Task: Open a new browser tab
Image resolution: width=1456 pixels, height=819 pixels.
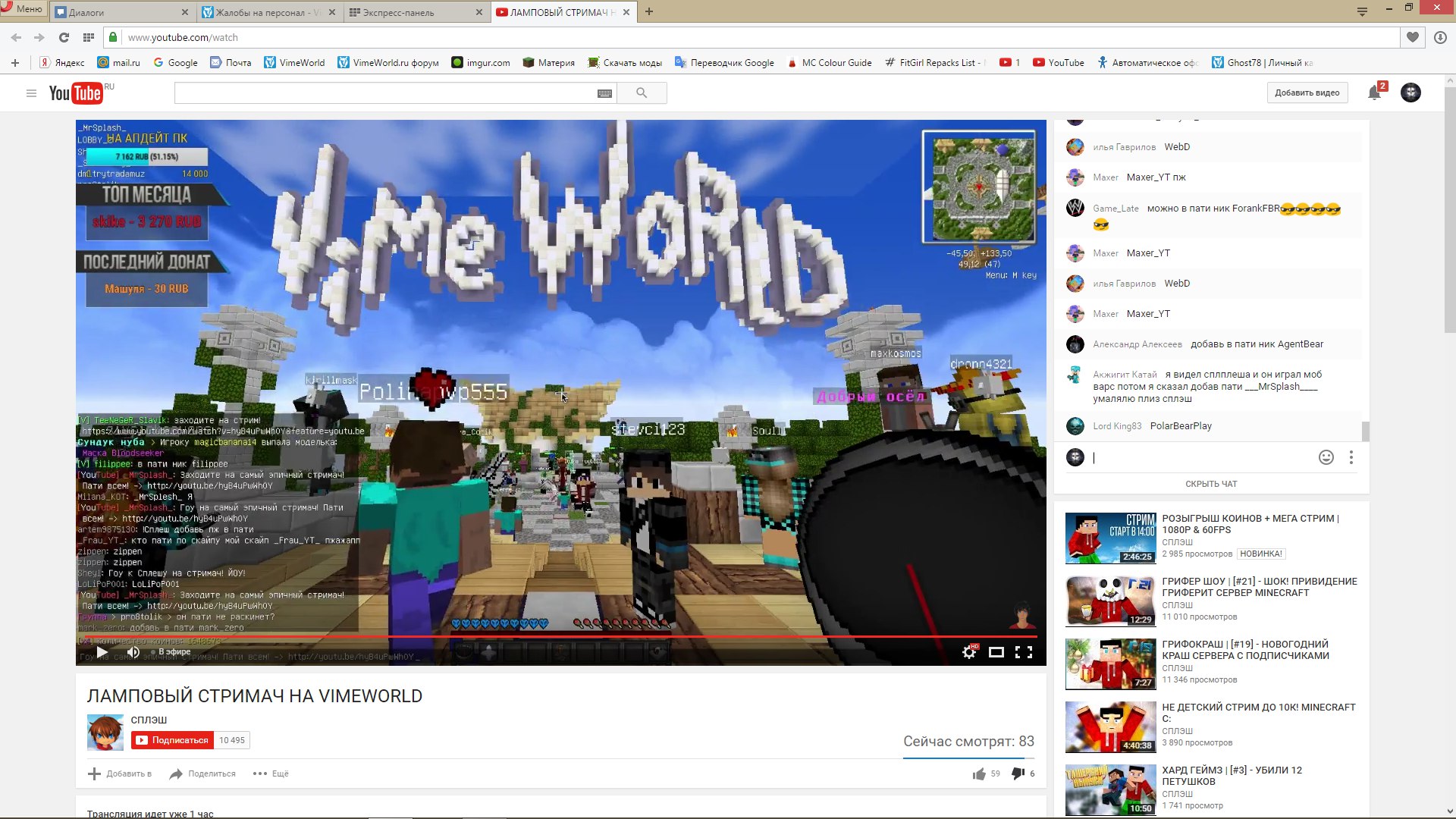Action: (x=649, y=11)
